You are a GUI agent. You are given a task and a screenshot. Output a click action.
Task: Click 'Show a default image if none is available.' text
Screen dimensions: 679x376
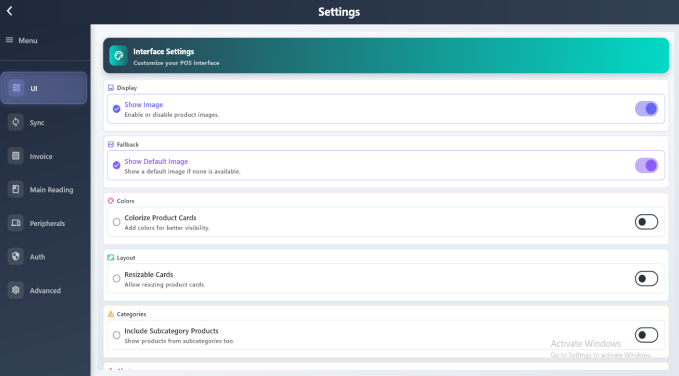pos(182,172)
